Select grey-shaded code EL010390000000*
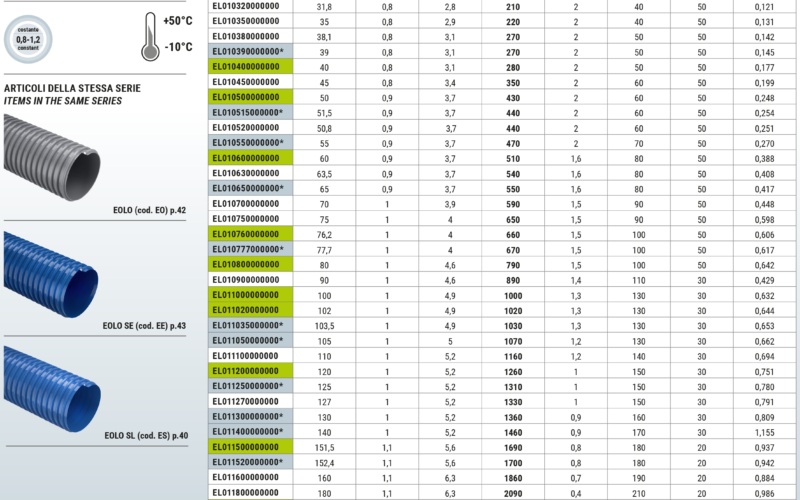Viewport: 800px width, 500px height. [248, 52]
